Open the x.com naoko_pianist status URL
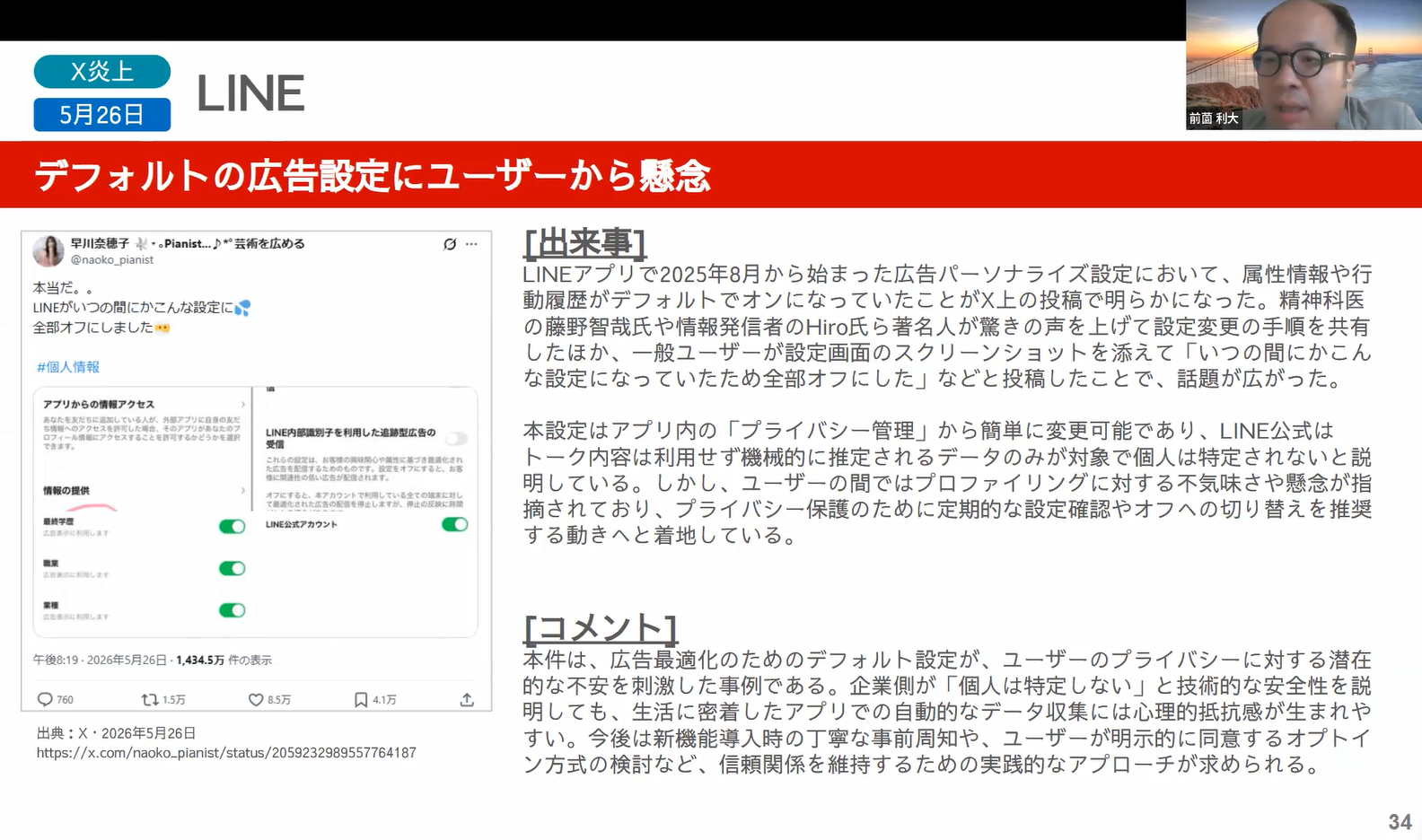The image size is (1422, 840). tap(226, 753)
